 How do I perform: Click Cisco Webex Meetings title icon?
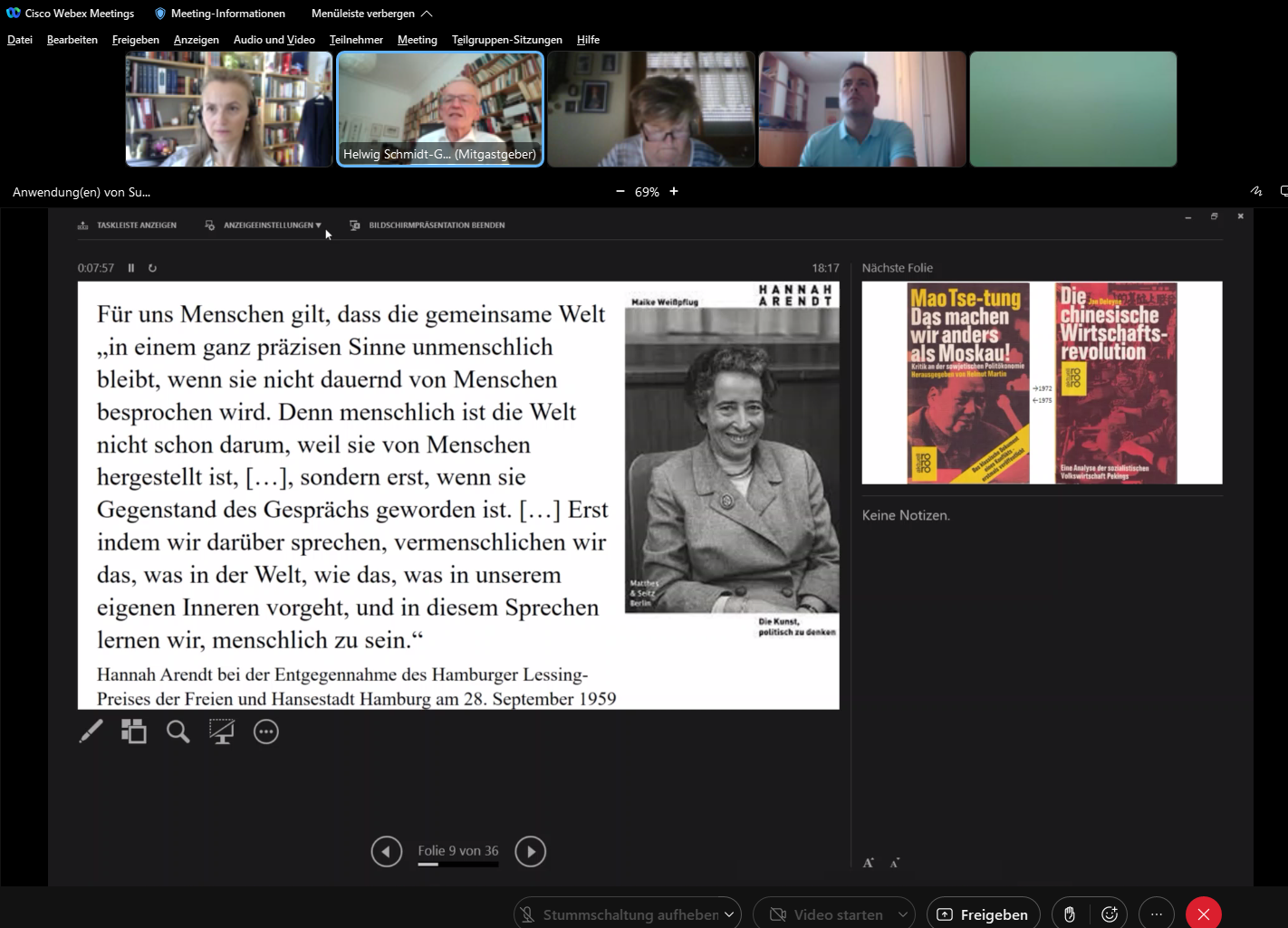(x=14, y=14)
